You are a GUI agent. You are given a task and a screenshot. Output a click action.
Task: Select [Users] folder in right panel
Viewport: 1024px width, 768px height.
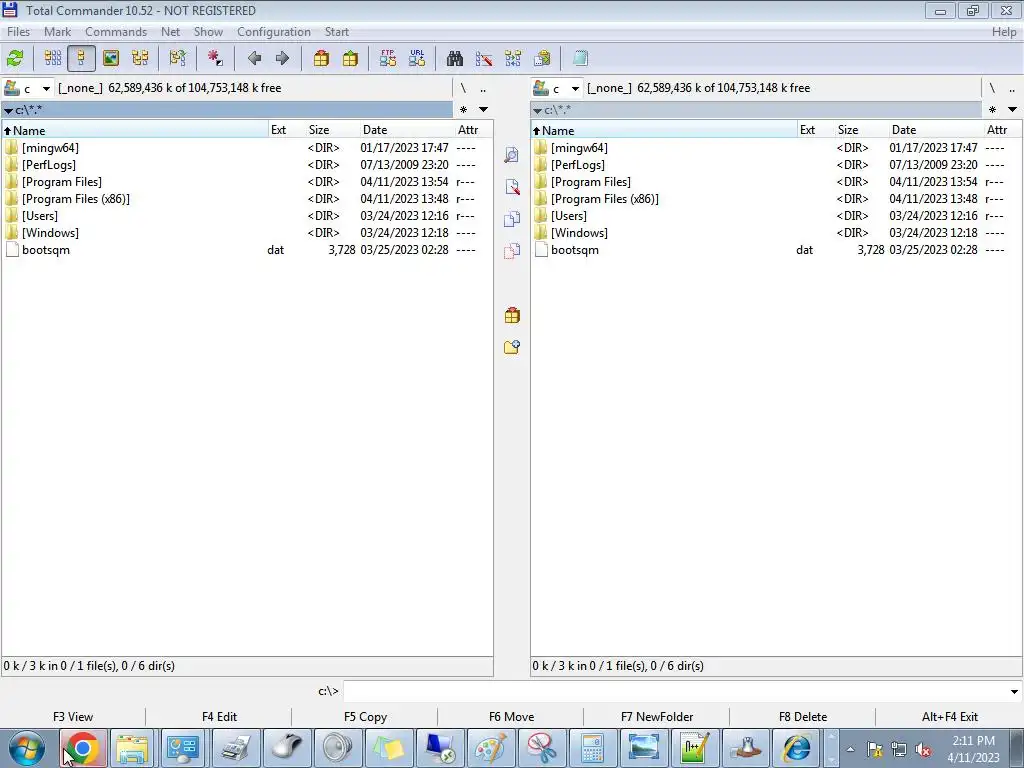tap(776, 216)
